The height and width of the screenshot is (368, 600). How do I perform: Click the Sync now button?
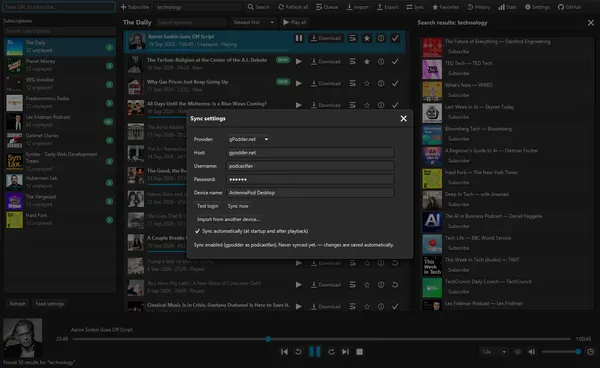238,206
